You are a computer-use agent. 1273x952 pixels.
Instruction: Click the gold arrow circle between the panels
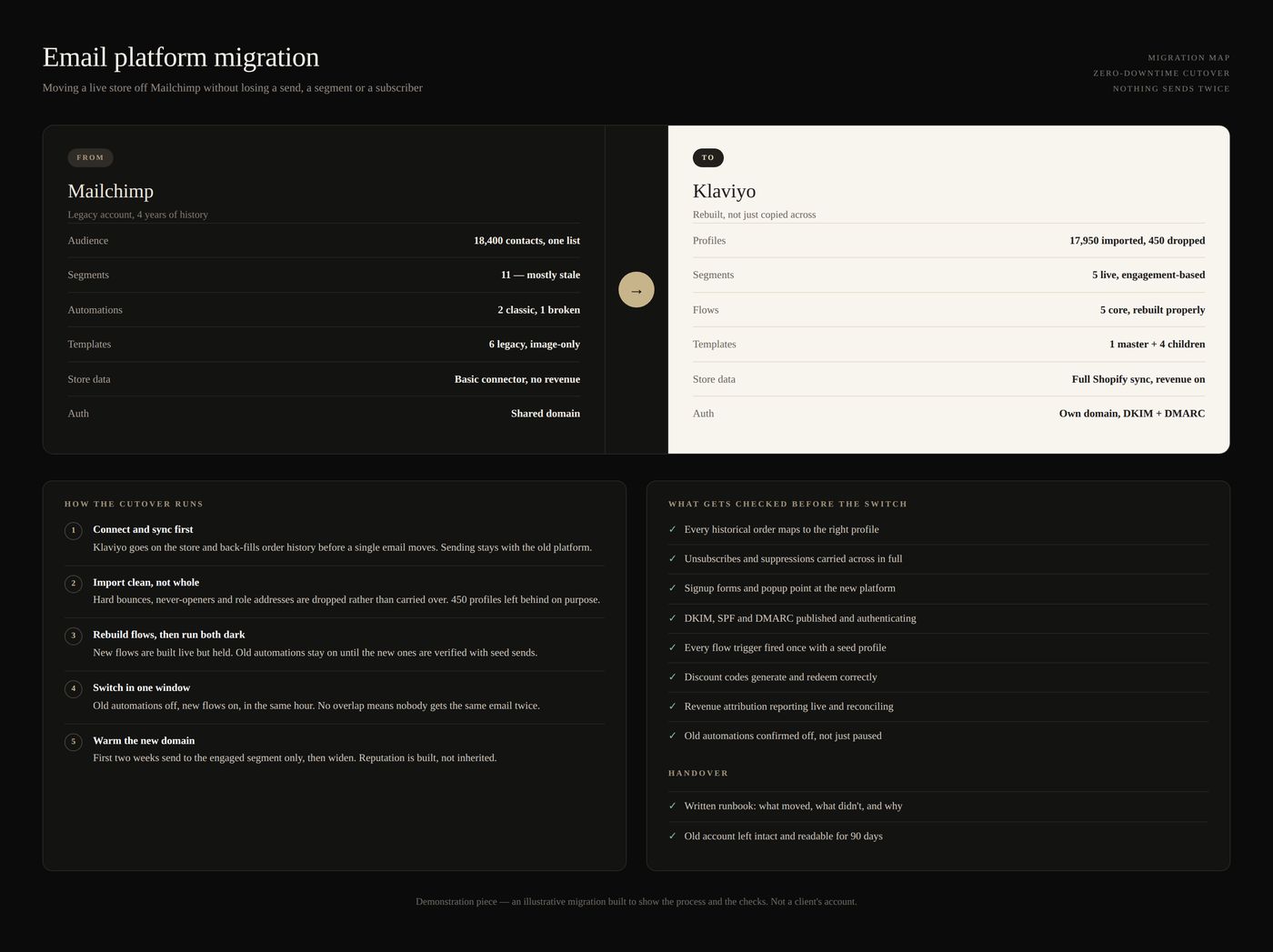tap(636, 290)
